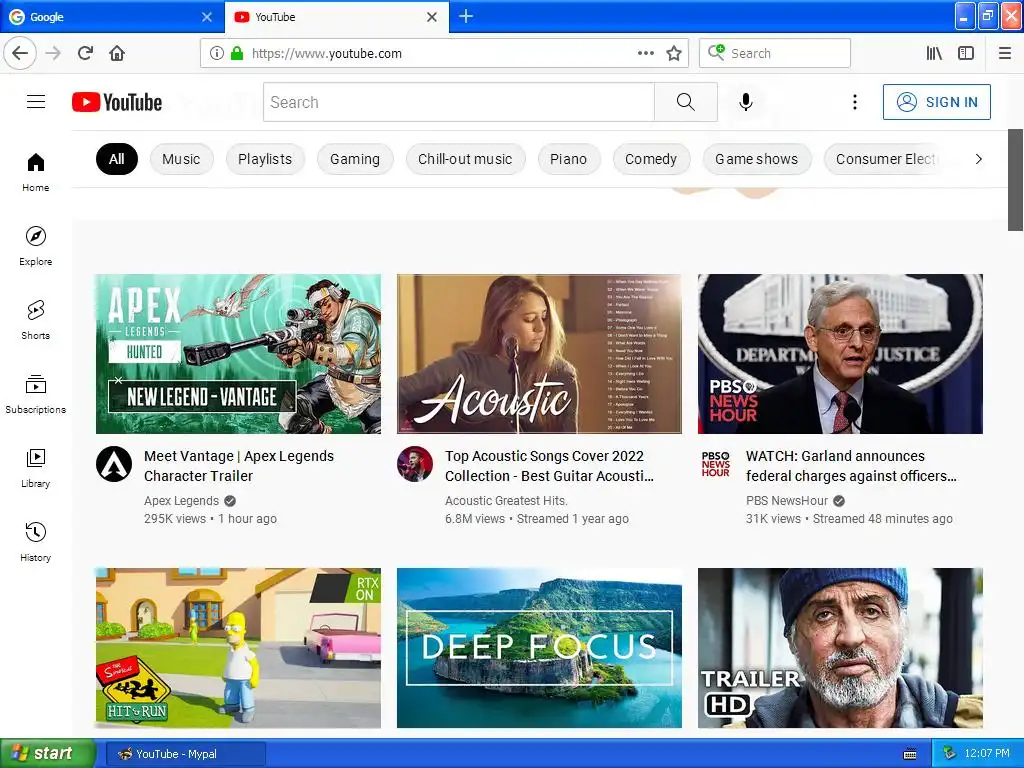Open the PBS NewsHour Garland video thumbnail
1024x768 pixels.
(x=840, y=353)
